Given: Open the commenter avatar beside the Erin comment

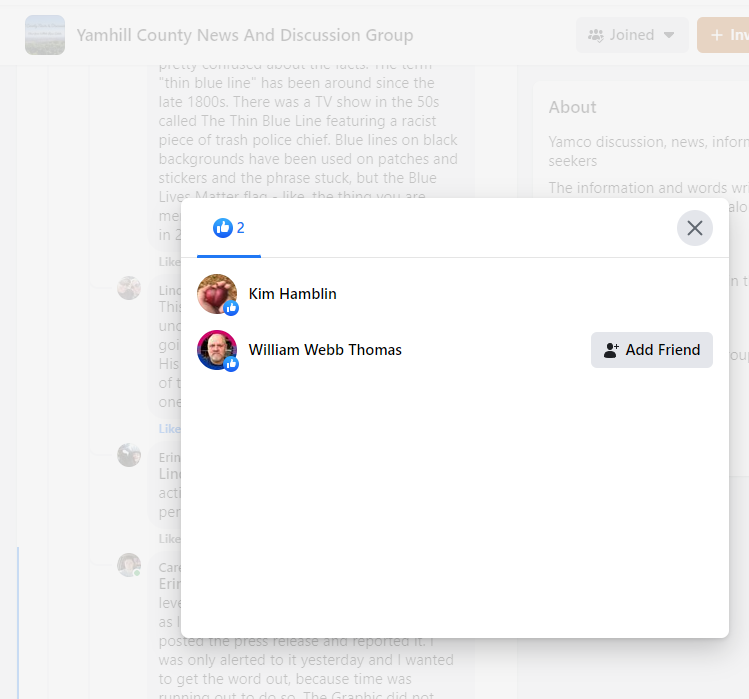Looking at the screenshot, I should (129, 455).
